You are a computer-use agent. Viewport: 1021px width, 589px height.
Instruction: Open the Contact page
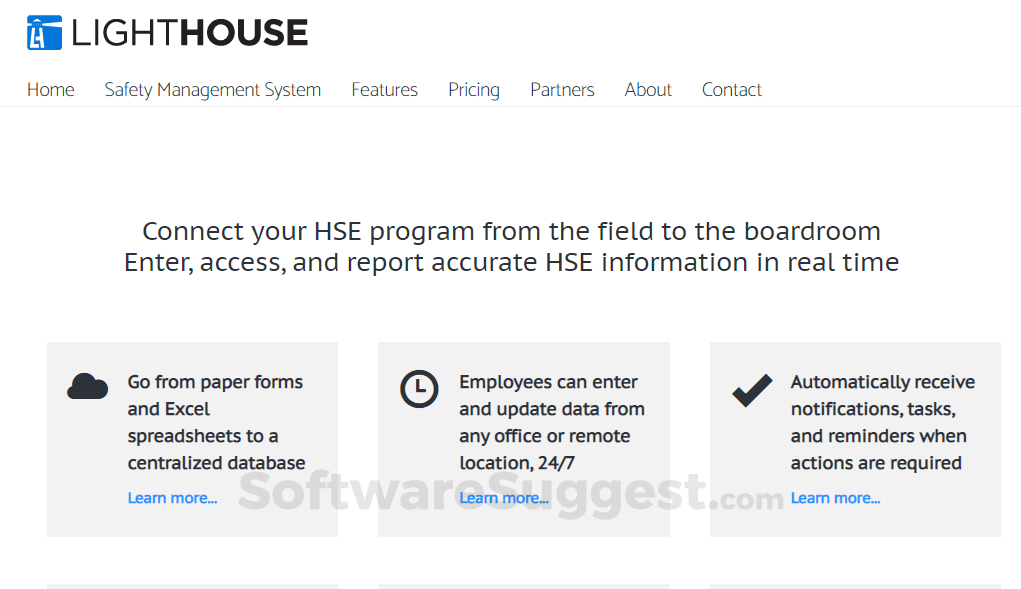(731, 90)
